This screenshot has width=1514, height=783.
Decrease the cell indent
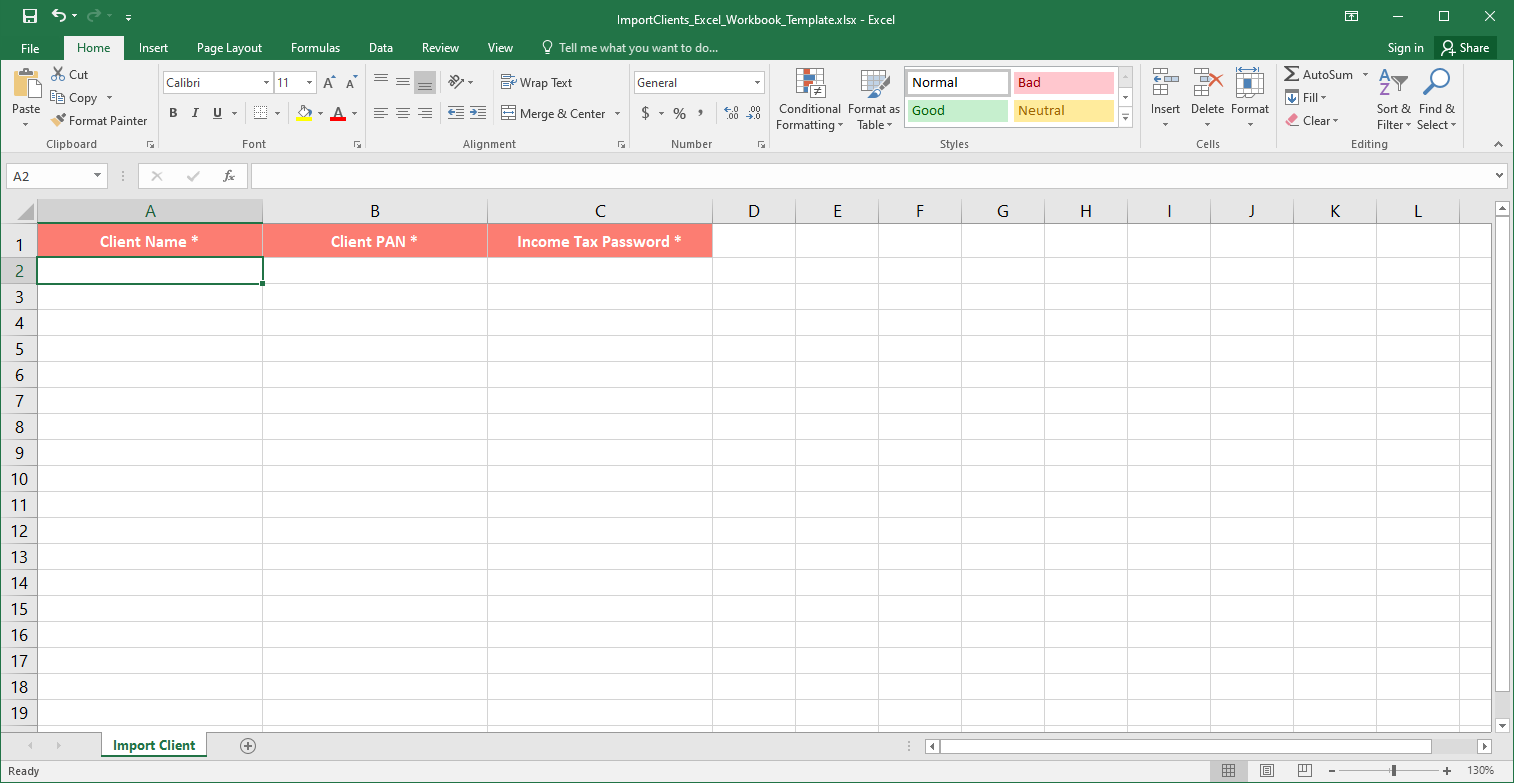[x=456, y=113]
